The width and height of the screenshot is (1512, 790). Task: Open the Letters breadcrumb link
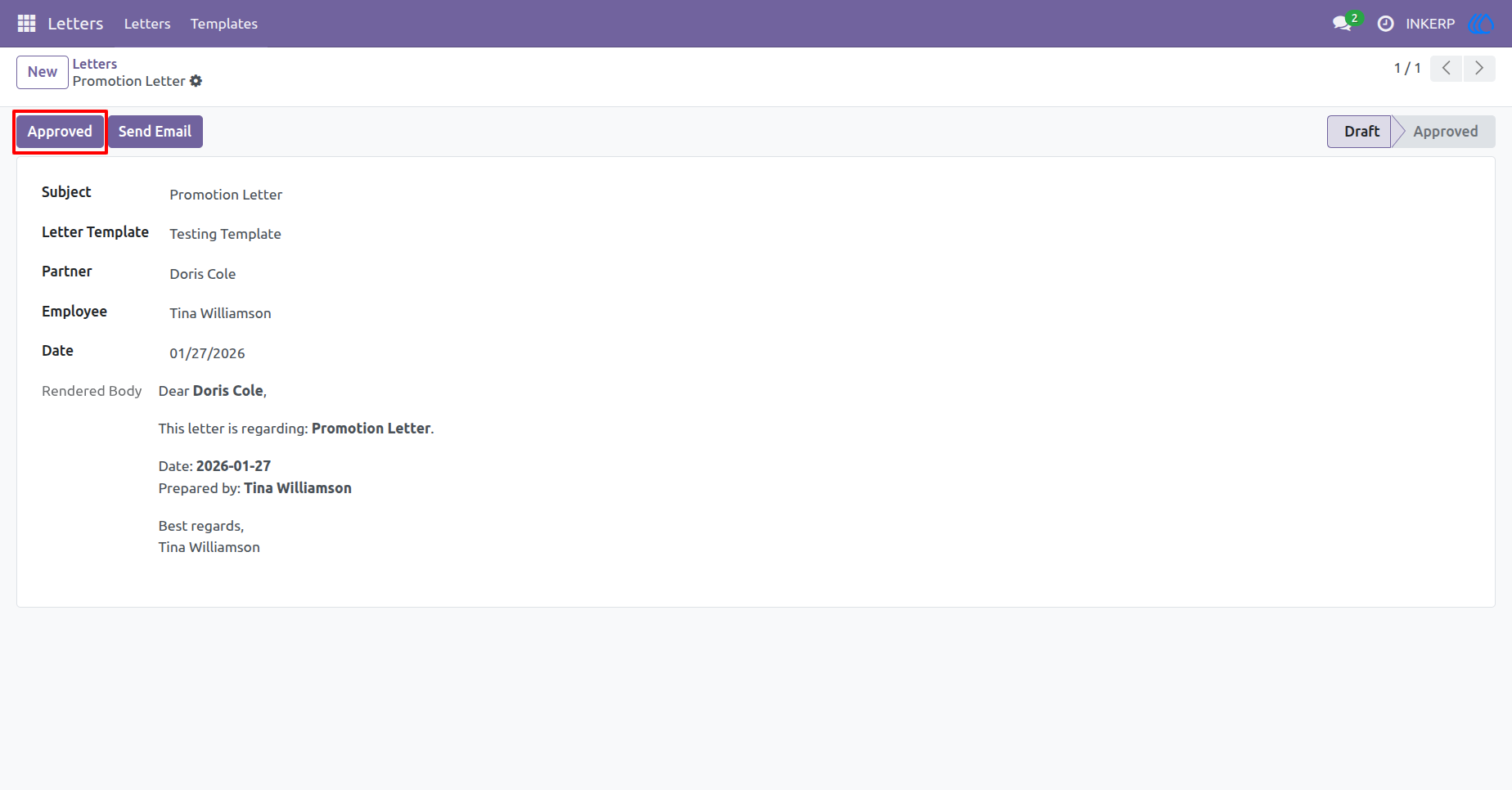click(95, 64)
